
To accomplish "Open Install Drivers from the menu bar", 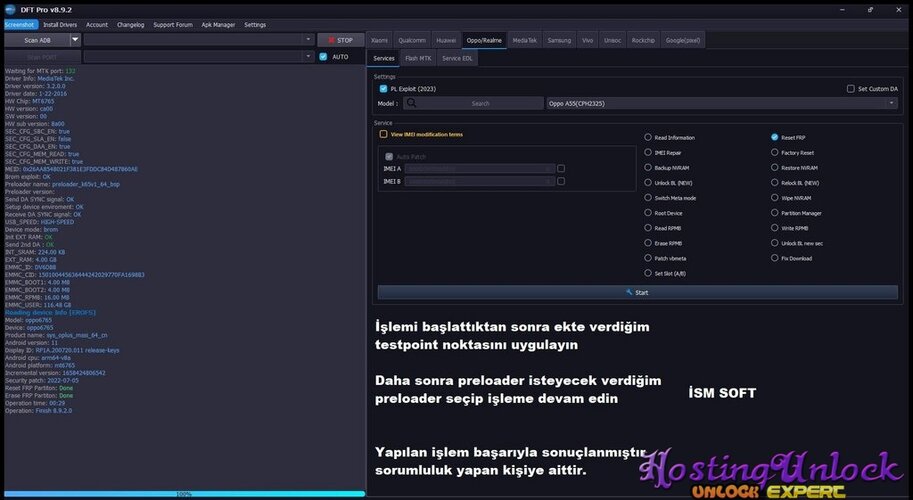I will tap(60, 24).
